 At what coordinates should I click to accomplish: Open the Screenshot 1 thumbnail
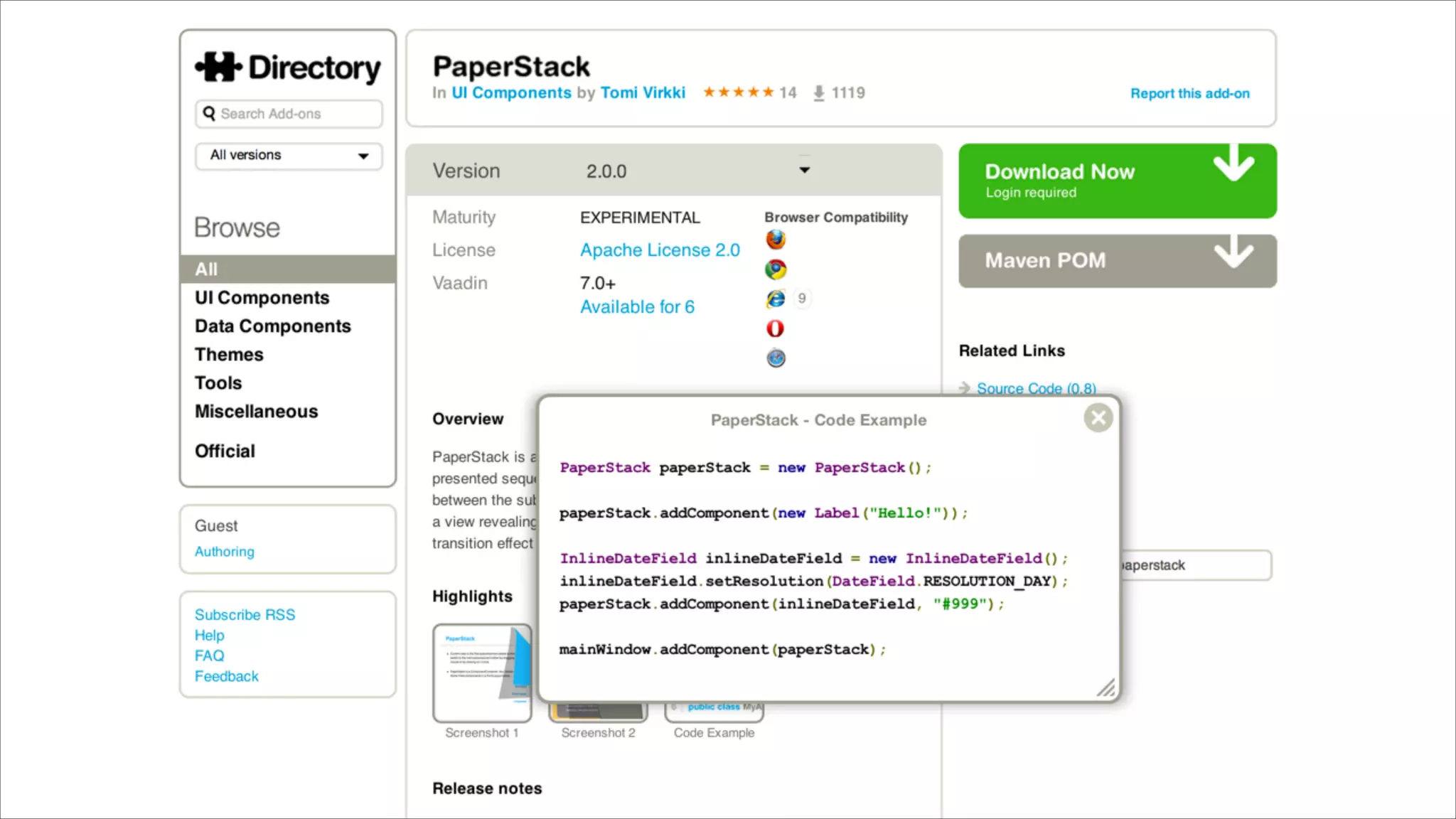(482, 673)
